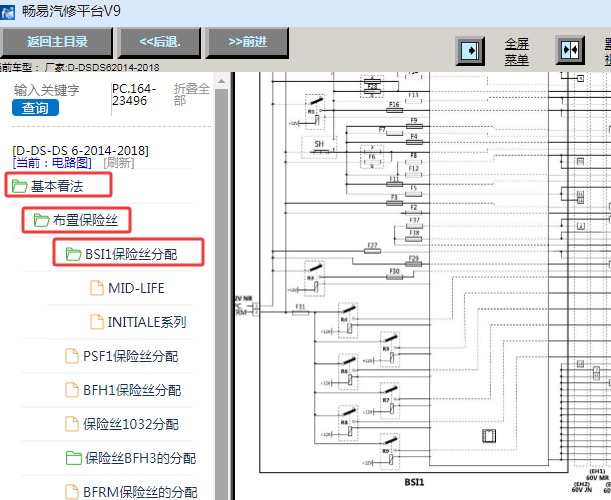Click the 返回主目录 button
Viewport: 611px width, 500px height.
pyautogui.click(x=57, y=42)
